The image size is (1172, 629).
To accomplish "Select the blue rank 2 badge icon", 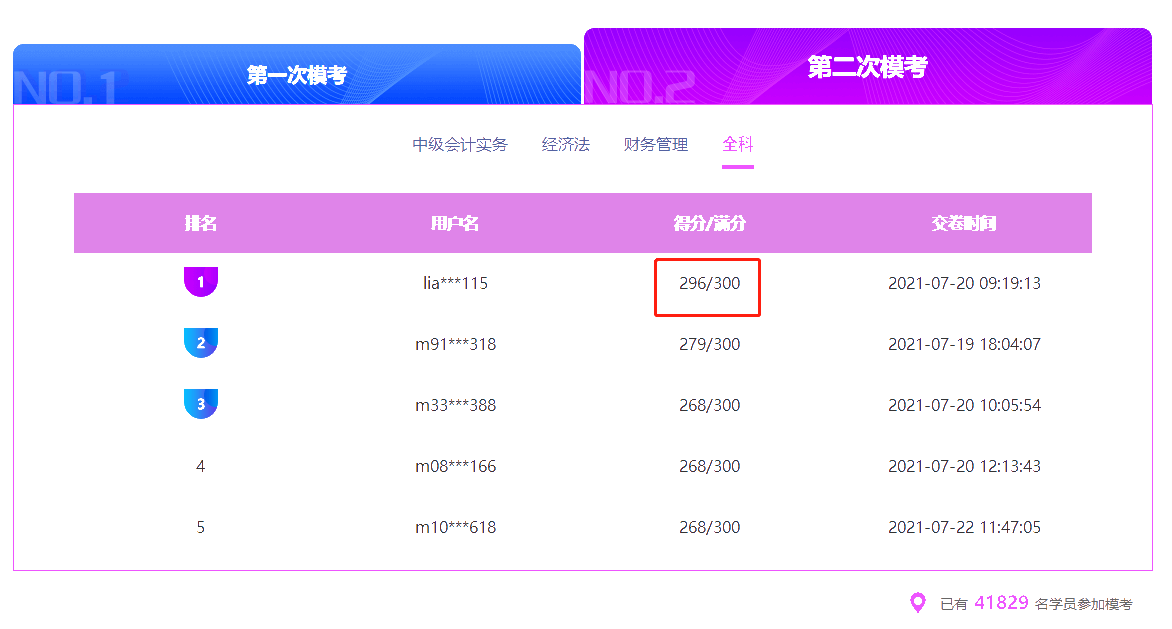I will [x=200, y=343].
